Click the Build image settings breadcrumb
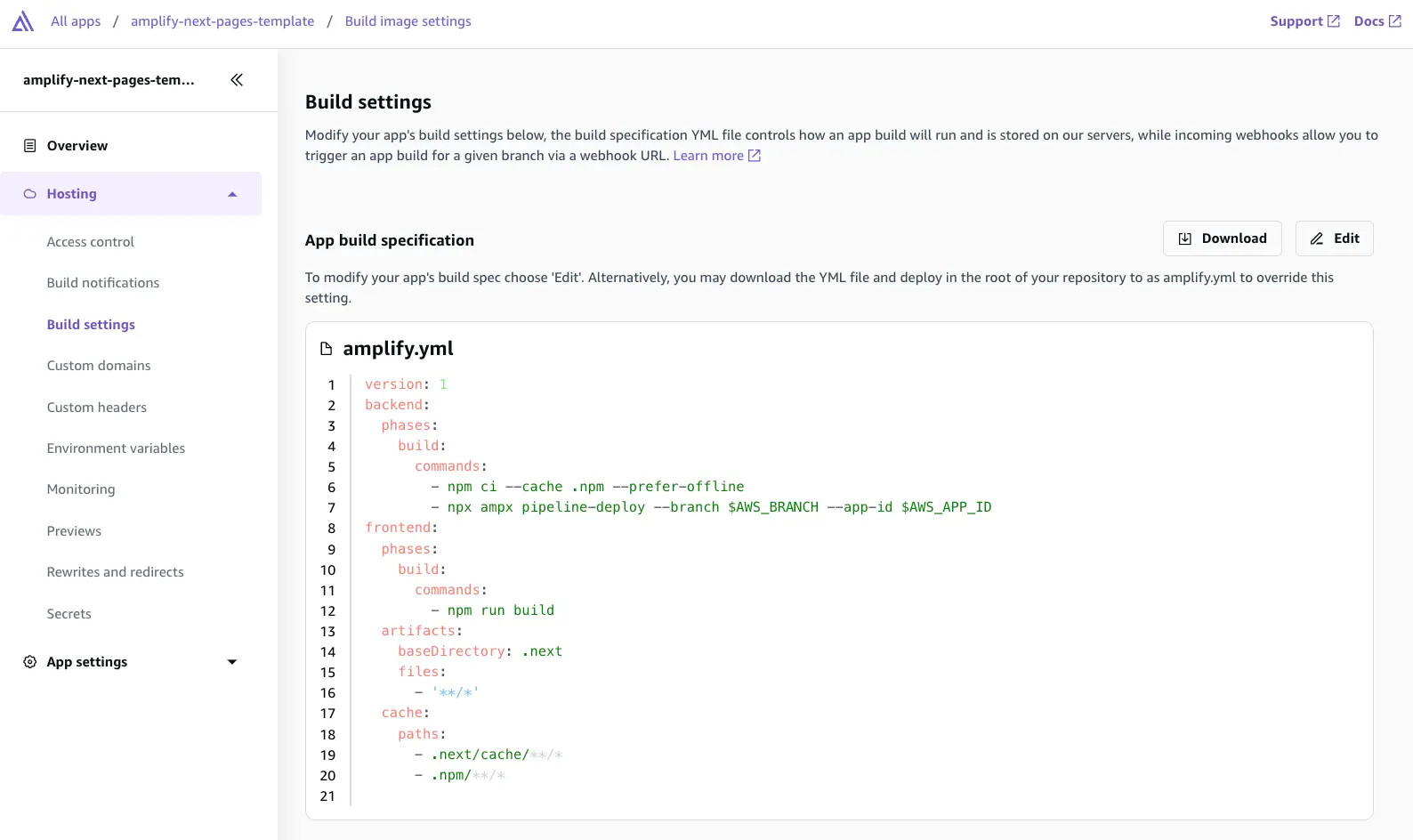 point(408,21)
